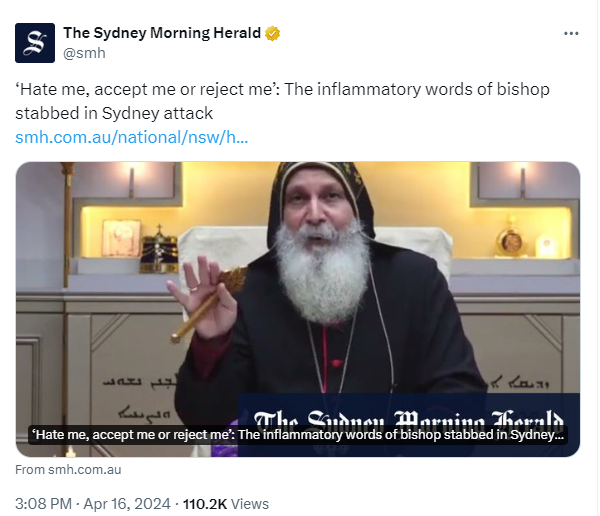Screen dimensions: 600x516
Task: Click the Sydney Morning Herald watermark in the image
Action: 409,418
